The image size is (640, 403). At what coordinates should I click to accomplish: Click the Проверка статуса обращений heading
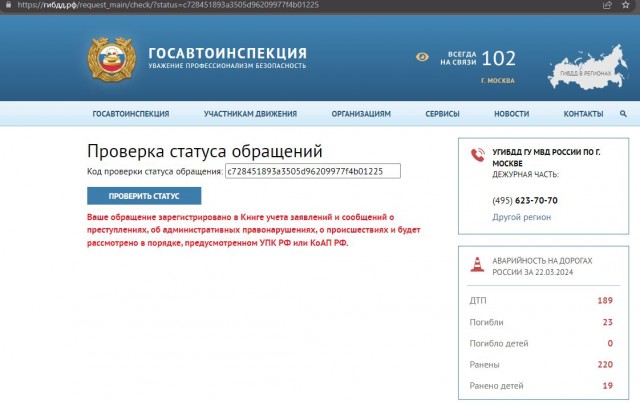click(204, 151)
